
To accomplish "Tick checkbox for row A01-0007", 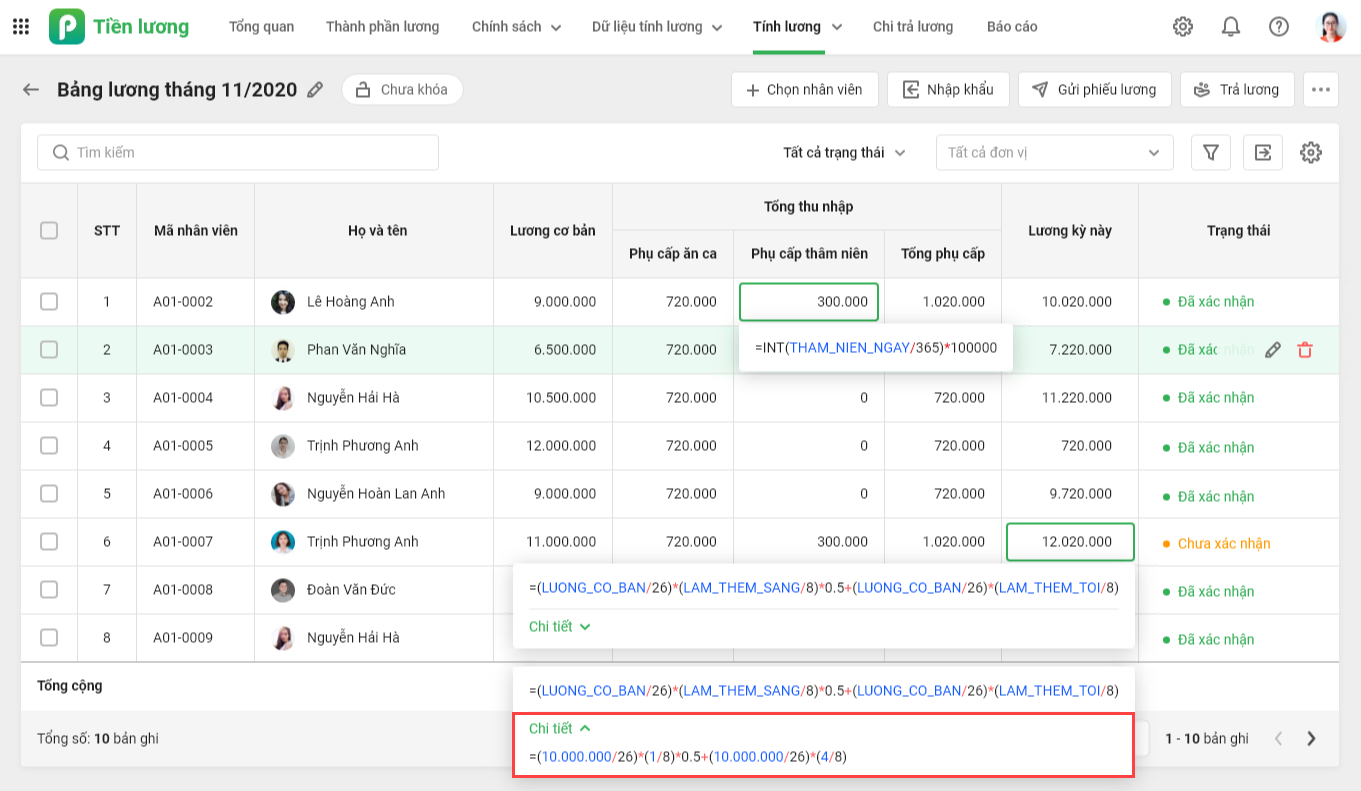I will pyautogui.click(x=49, y=541).
